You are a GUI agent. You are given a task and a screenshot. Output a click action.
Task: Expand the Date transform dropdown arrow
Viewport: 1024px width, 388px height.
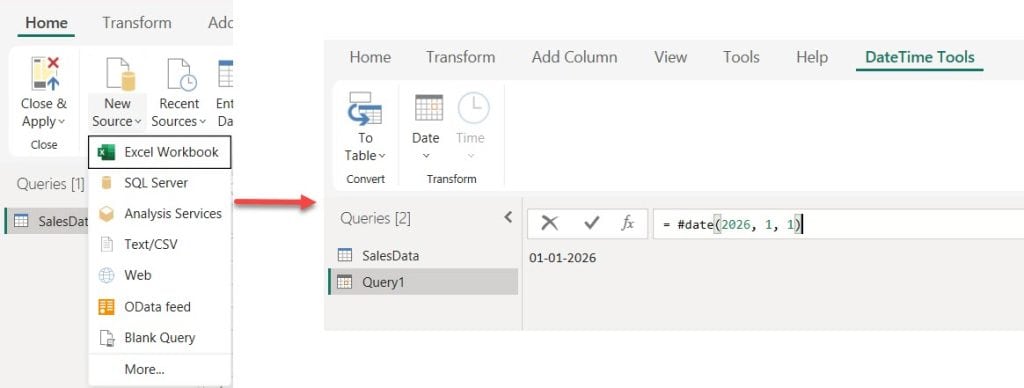click(426, 156)
